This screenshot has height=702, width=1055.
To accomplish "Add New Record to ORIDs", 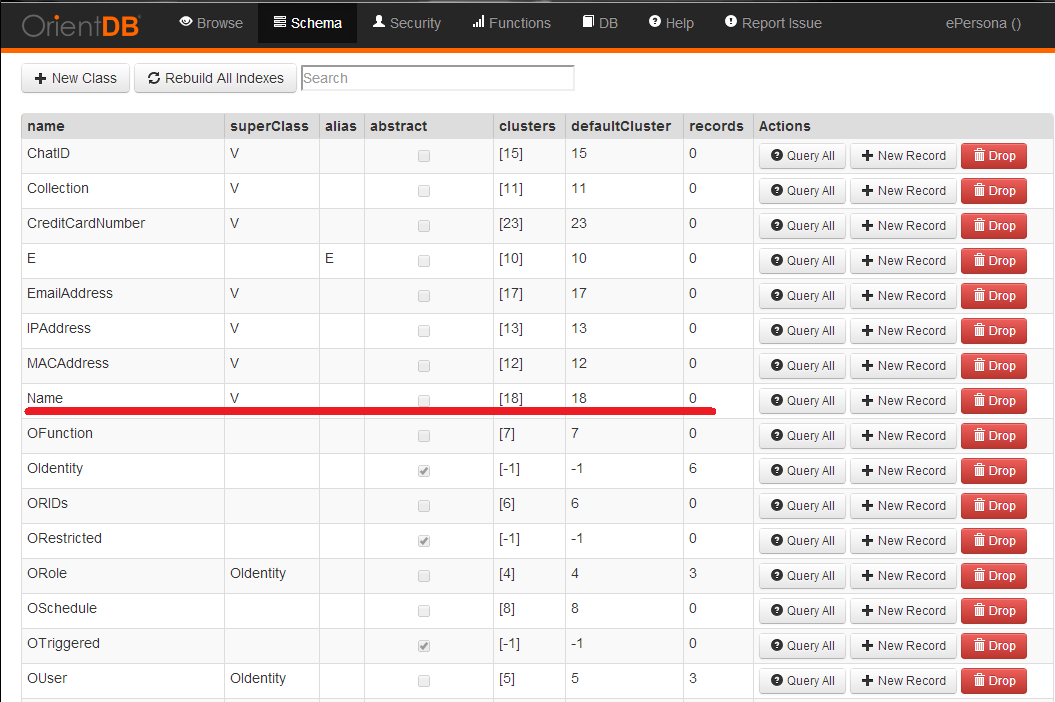I will point(903,505).
